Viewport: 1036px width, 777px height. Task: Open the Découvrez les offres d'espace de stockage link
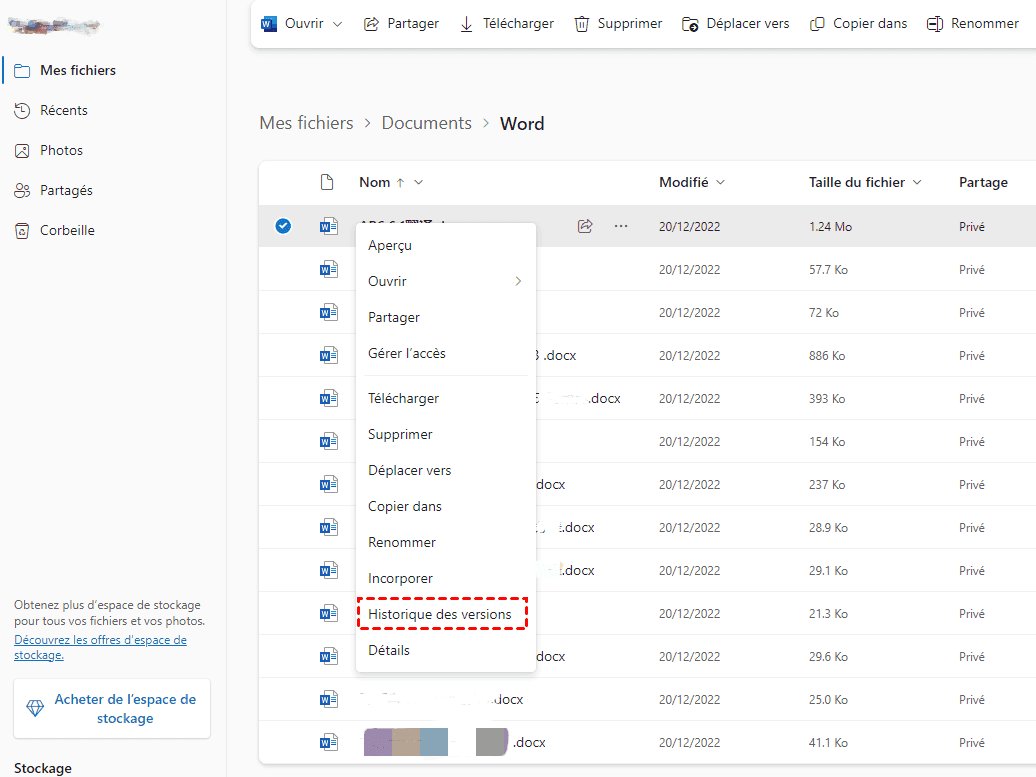(x=100, y=647)
